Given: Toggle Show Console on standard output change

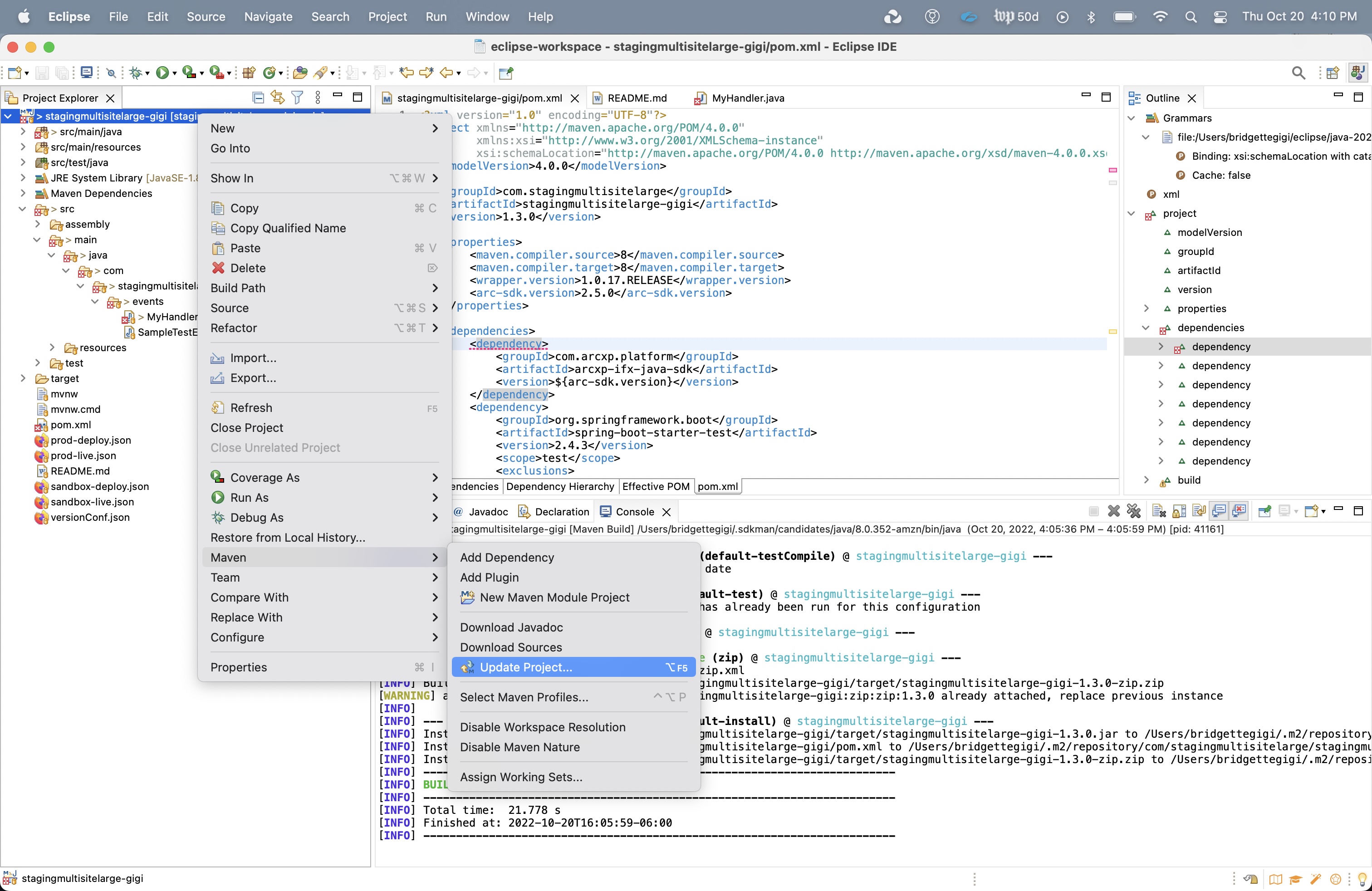Looking at the screenshot, I should point(1219,511).
